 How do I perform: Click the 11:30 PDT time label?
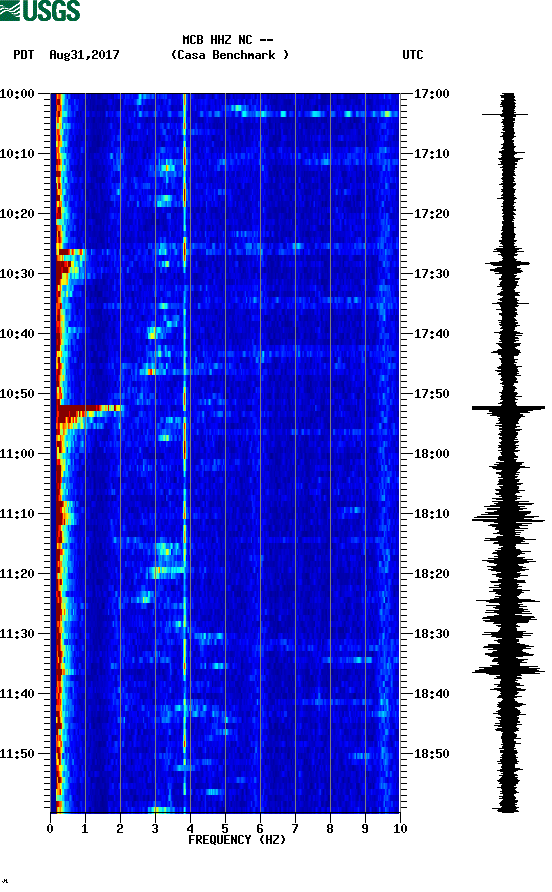(x=17, y=634)
